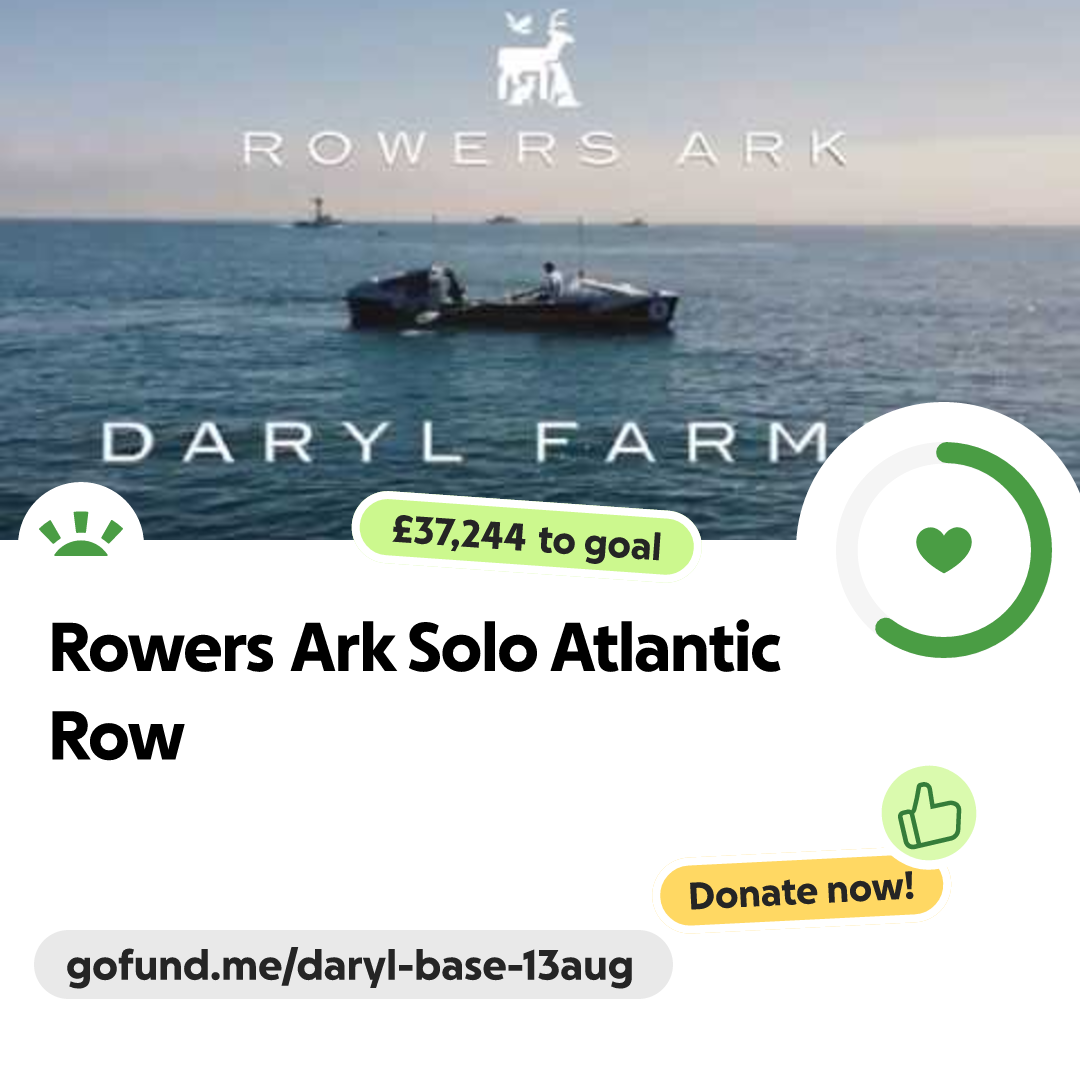Click the rower seated in the boat
Image resolution: width=1080 pixels, height=1080 pixels.
(x=549, y=281)
